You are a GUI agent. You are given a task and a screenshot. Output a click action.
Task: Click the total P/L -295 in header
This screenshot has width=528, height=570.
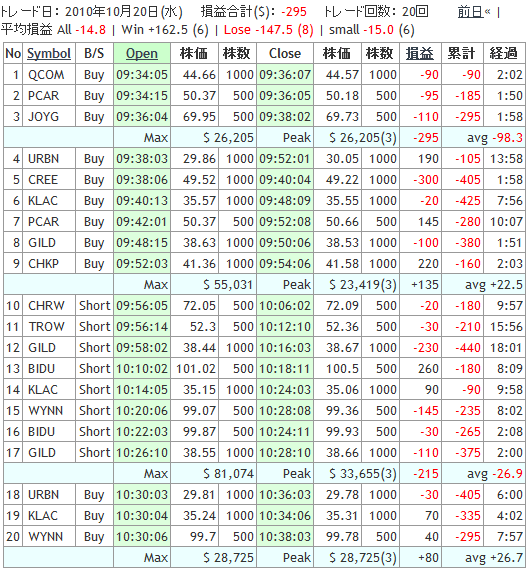pyautogui.click(x=294, y=12)
